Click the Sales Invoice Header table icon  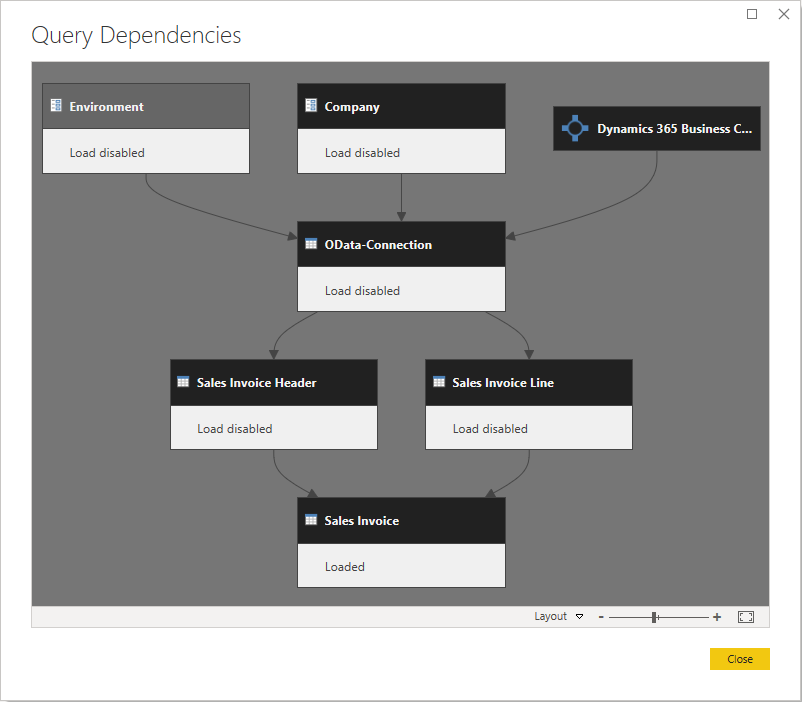pyautogui.click(x=183, y=382)
